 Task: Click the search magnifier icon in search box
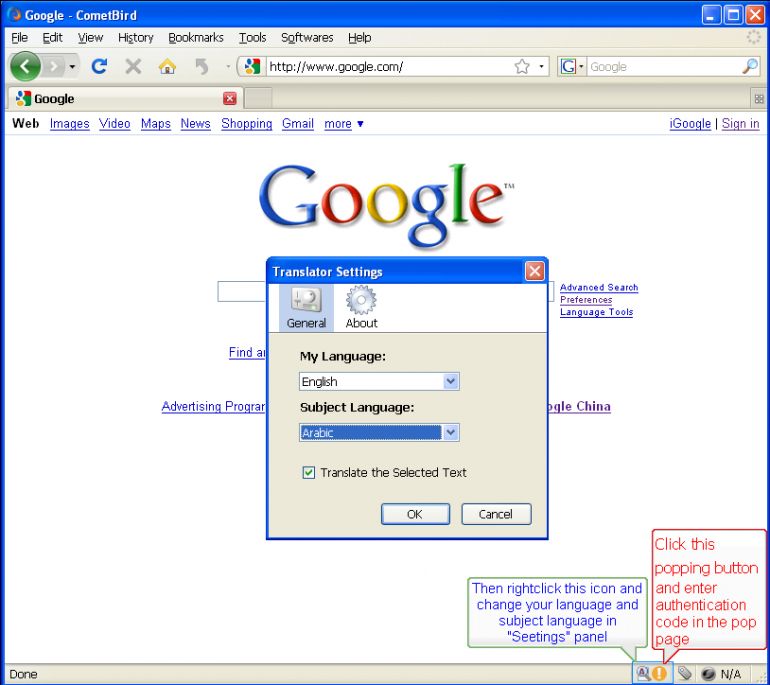[750, 67]
